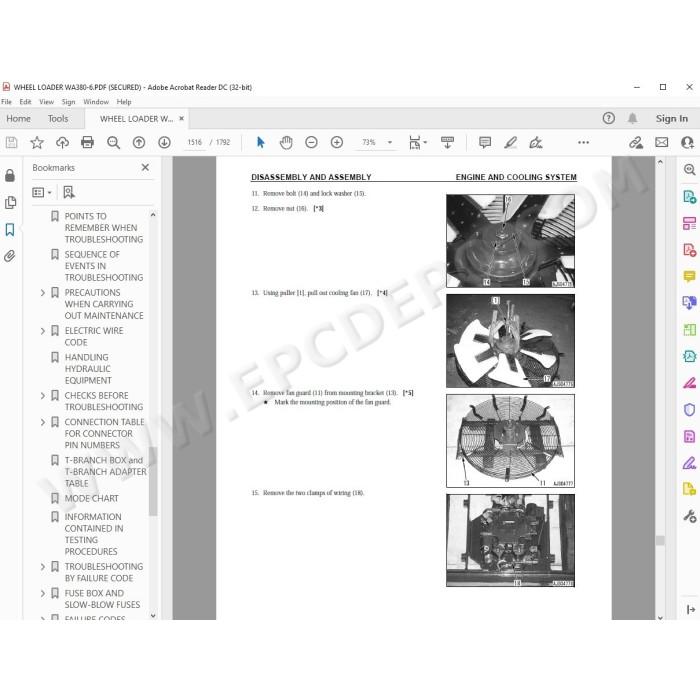Viewport: 700px width, 700px height.
Task: Open account profile icon at toolbar end
Action: pyautogui.click(x=688, y=142)
